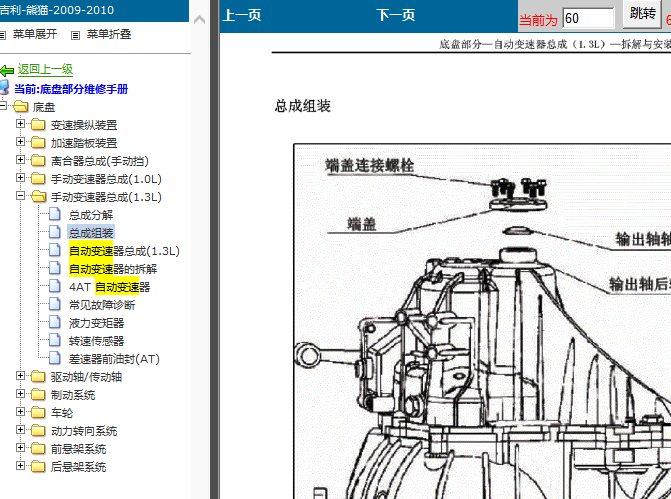Click folder icon for 前悬架系统
This screenshot has width=671, height=499.
(x=38, y=449)
